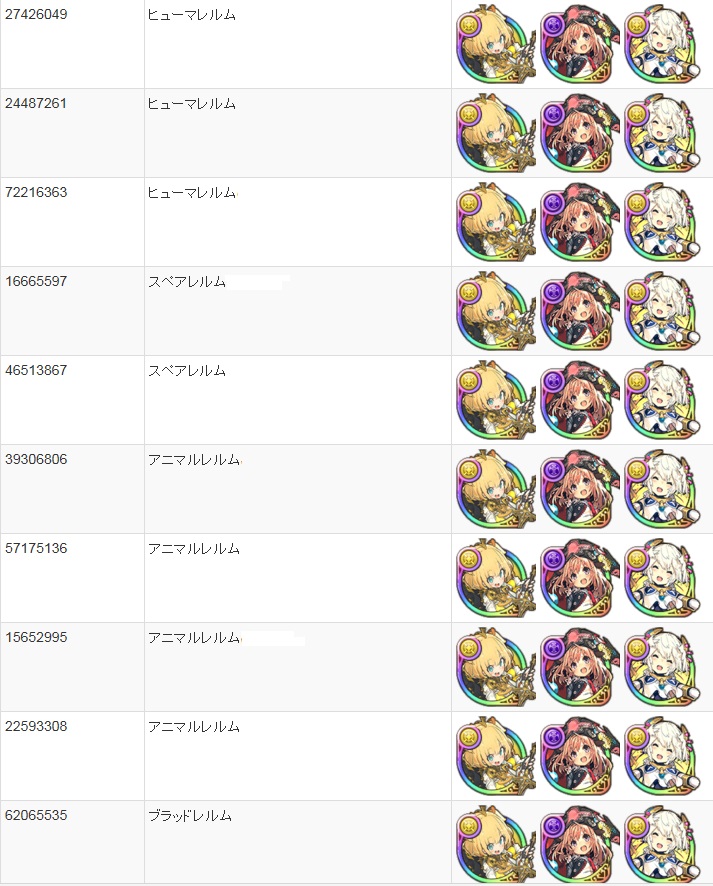Click white-haired character icon in row 72216363

coord(663,223)
